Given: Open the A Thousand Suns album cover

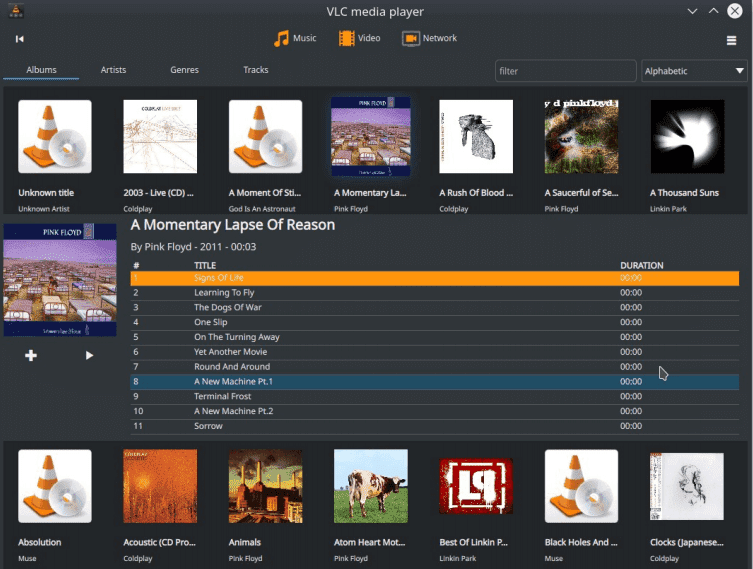Looking at the screenshot, I should click(687, 136).
